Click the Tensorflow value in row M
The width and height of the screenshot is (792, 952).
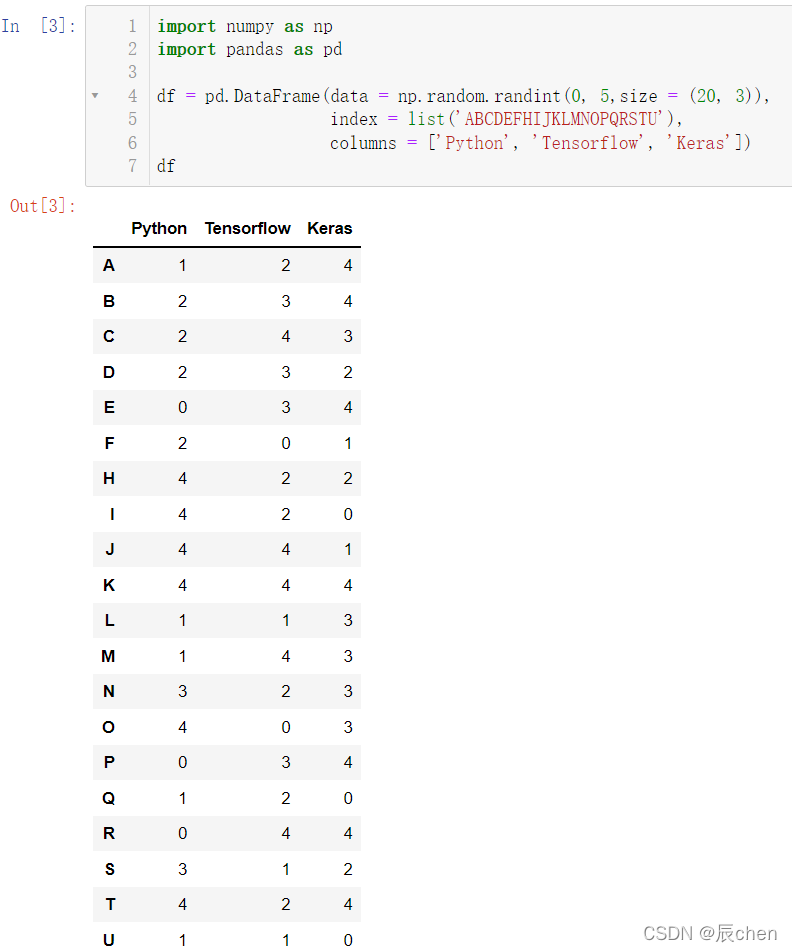(285, 656)
